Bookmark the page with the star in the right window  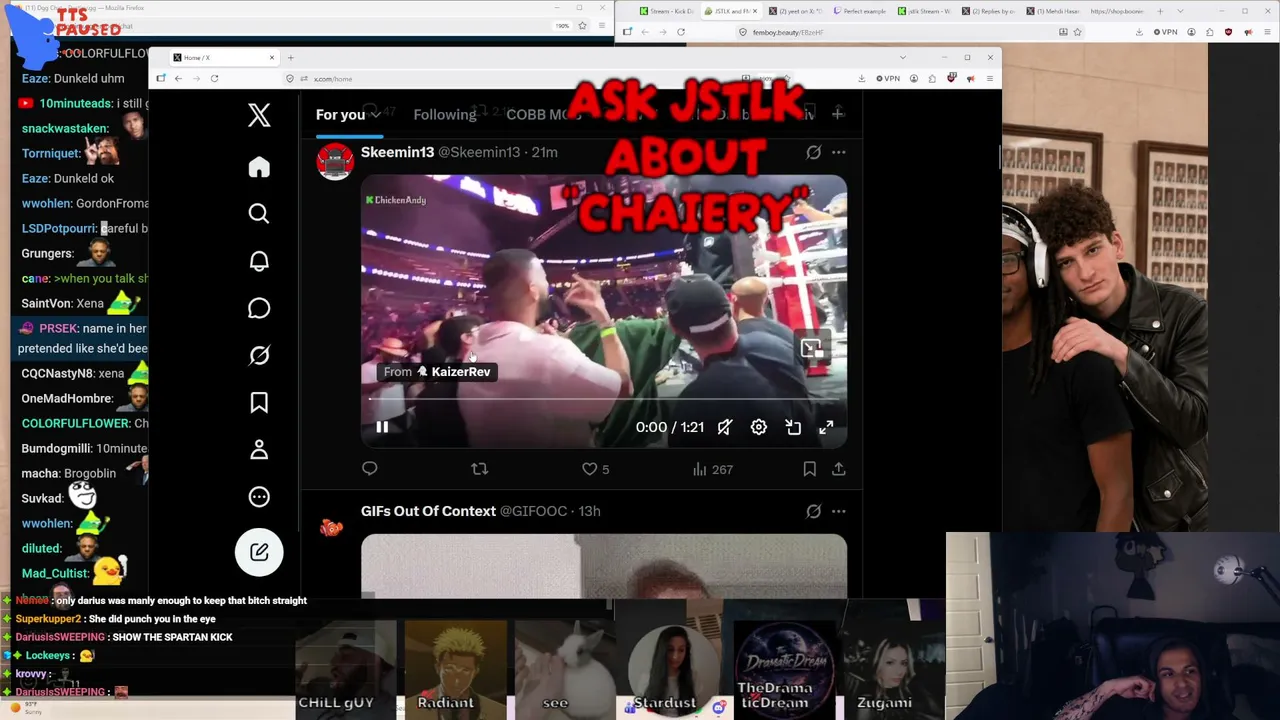coord(1077,32)
